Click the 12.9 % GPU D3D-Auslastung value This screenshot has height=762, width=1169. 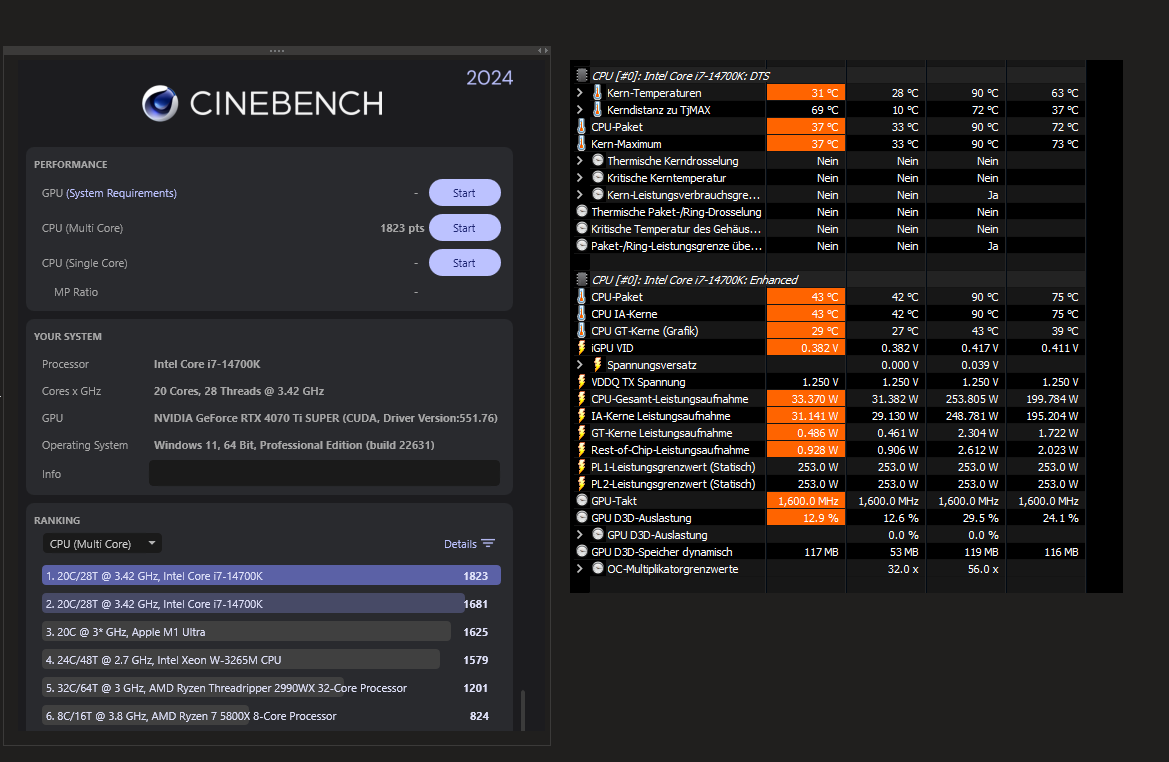pos(806,518)
